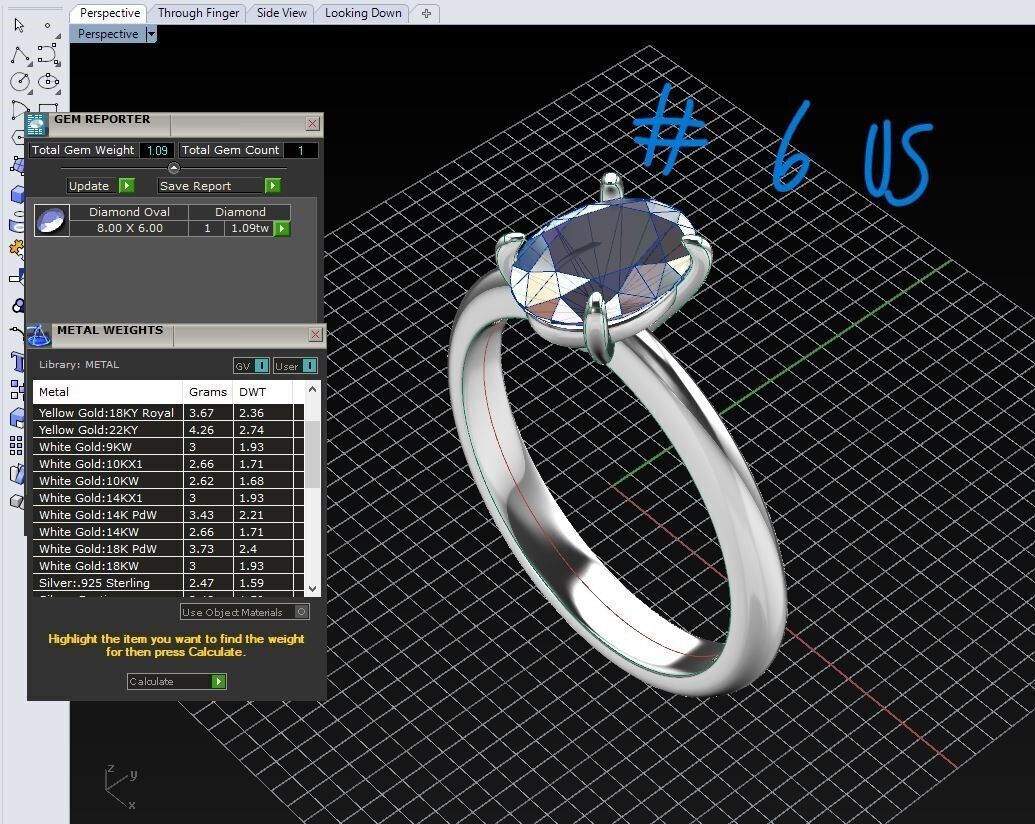Click the Total Gem Weight value field
Screen dimensions: 1035x824
(157, 150)
